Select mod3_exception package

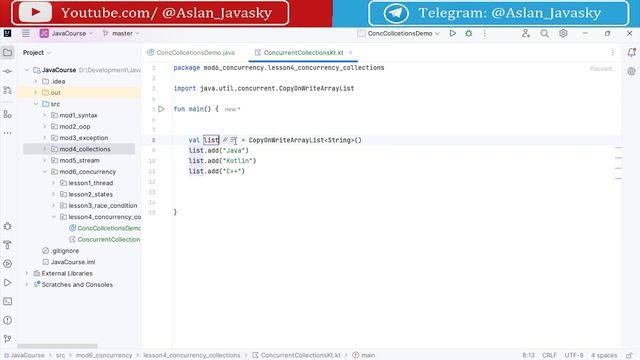(x=84, y=138)
